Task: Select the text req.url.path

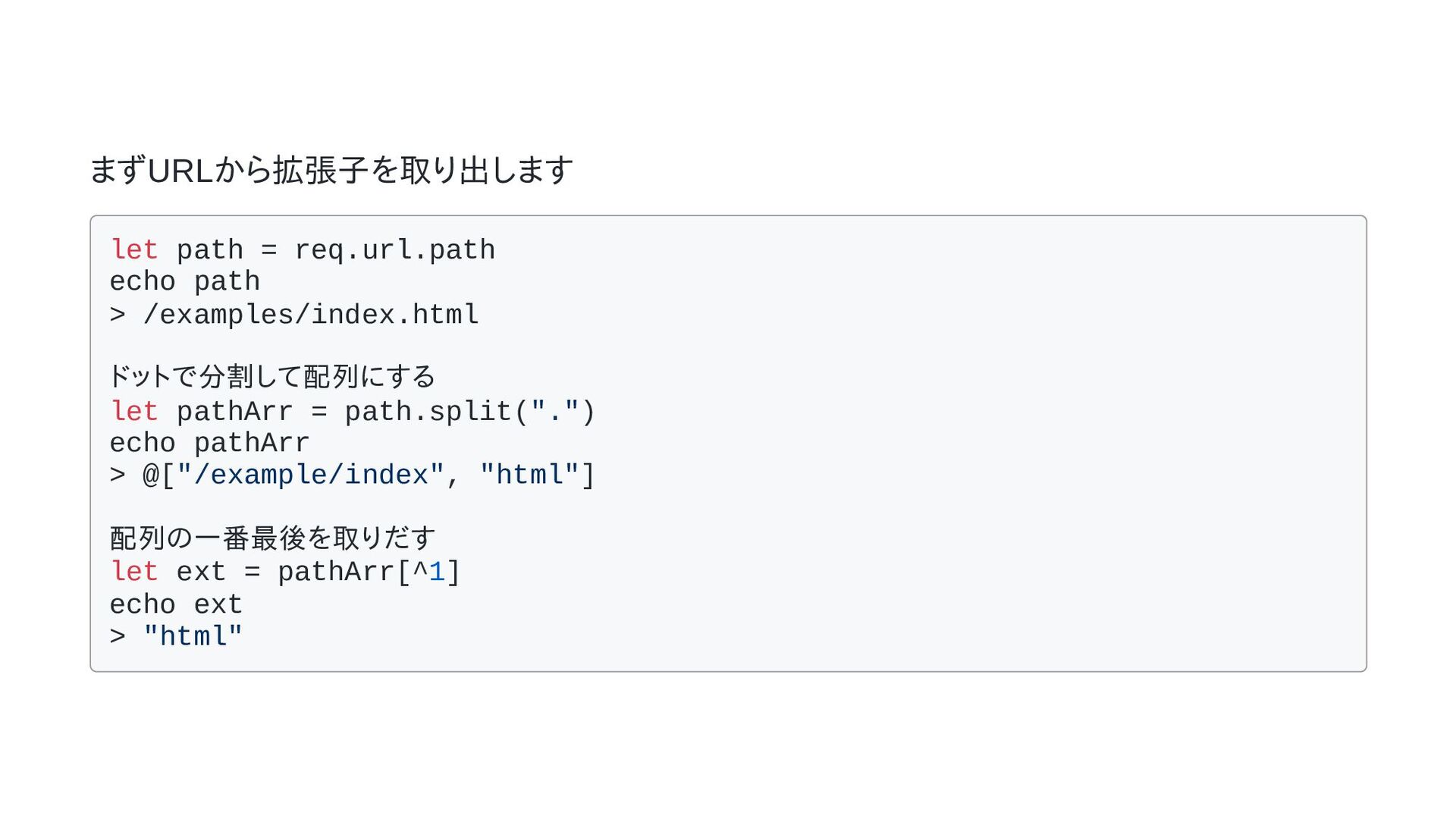Action: click(394, 250)
